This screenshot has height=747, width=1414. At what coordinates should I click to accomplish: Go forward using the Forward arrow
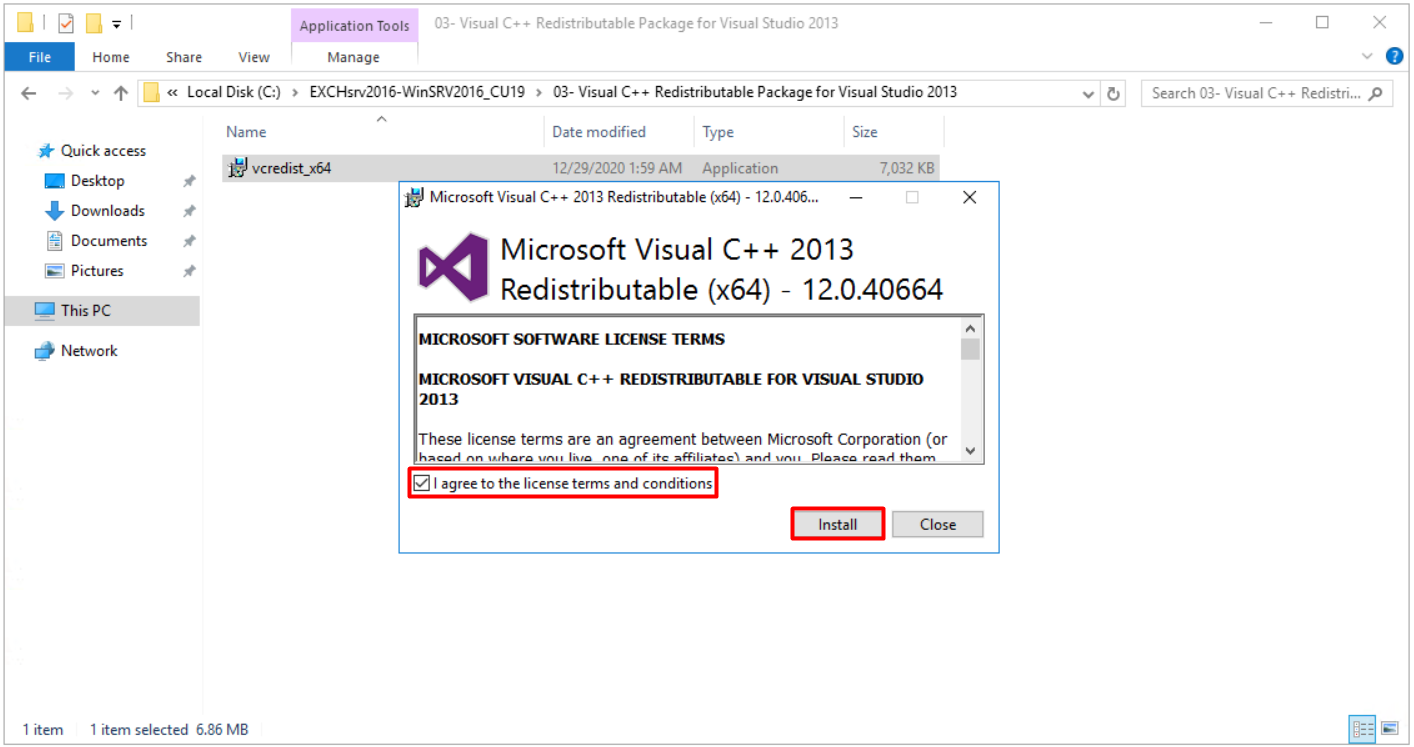[65, 93]
